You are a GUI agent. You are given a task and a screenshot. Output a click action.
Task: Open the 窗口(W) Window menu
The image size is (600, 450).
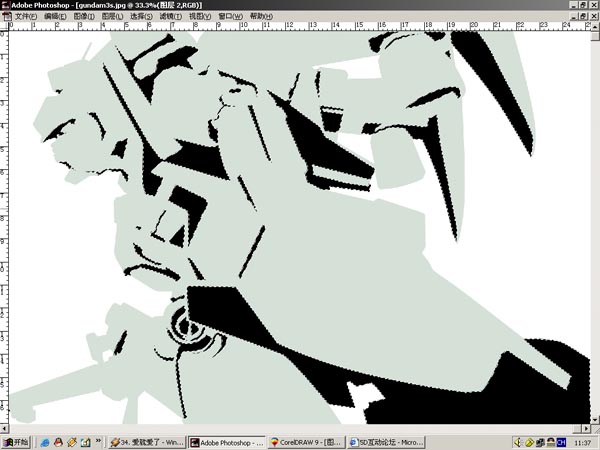(230, 16)
